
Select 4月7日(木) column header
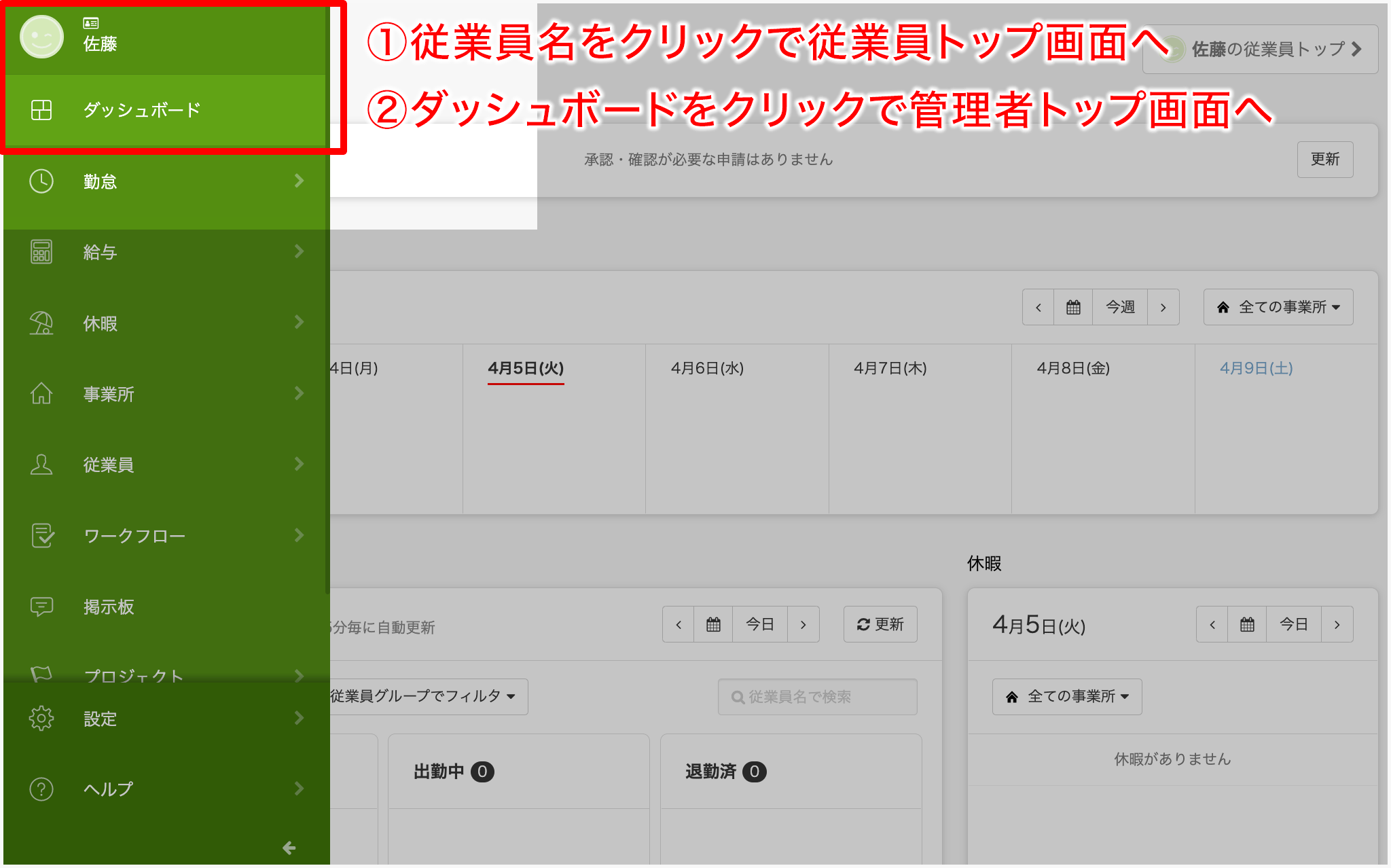click(890, 368)
